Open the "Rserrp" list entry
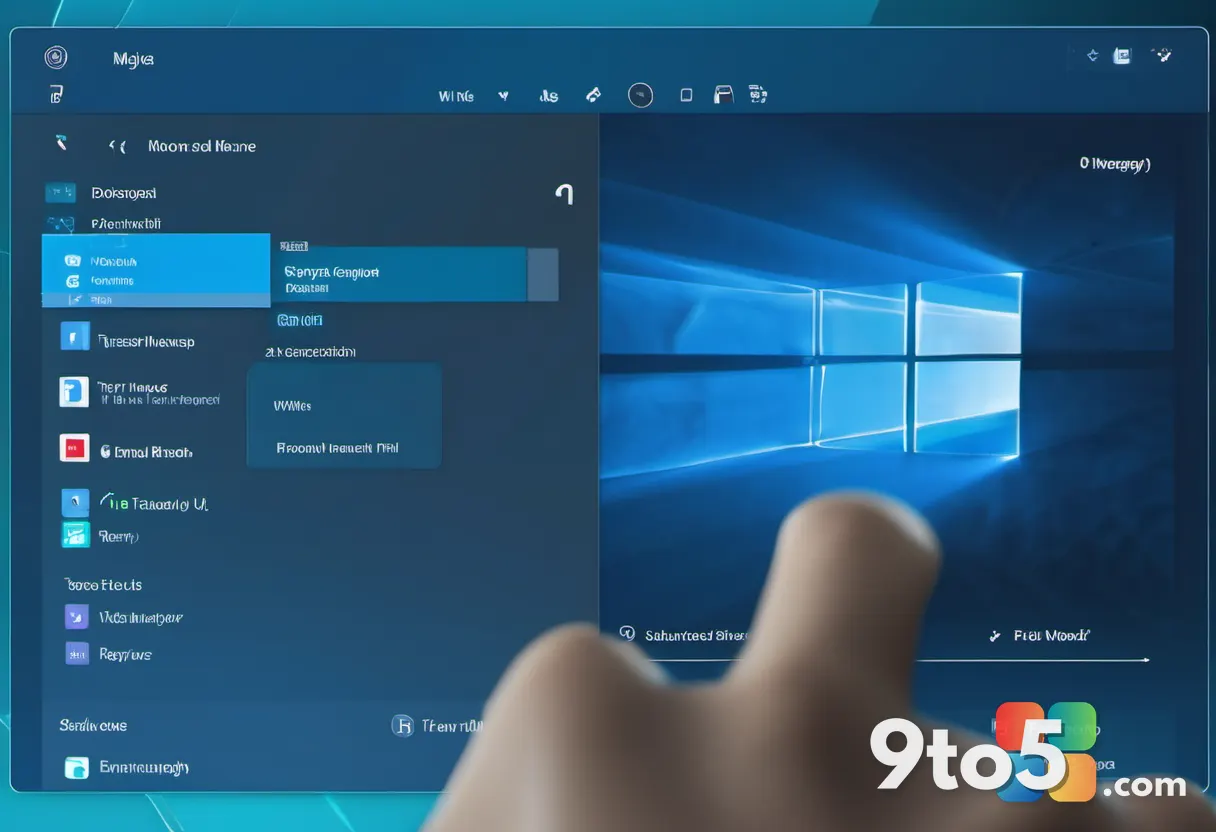Image resolution: width=1216 pixels, height=832 pixels. [118, 537]
